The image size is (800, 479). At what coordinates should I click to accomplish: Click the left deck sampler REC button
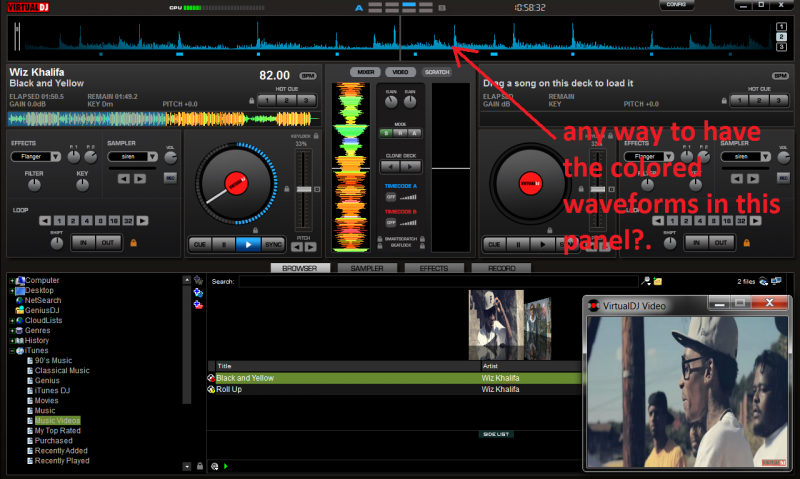click(x=170, y=178)
